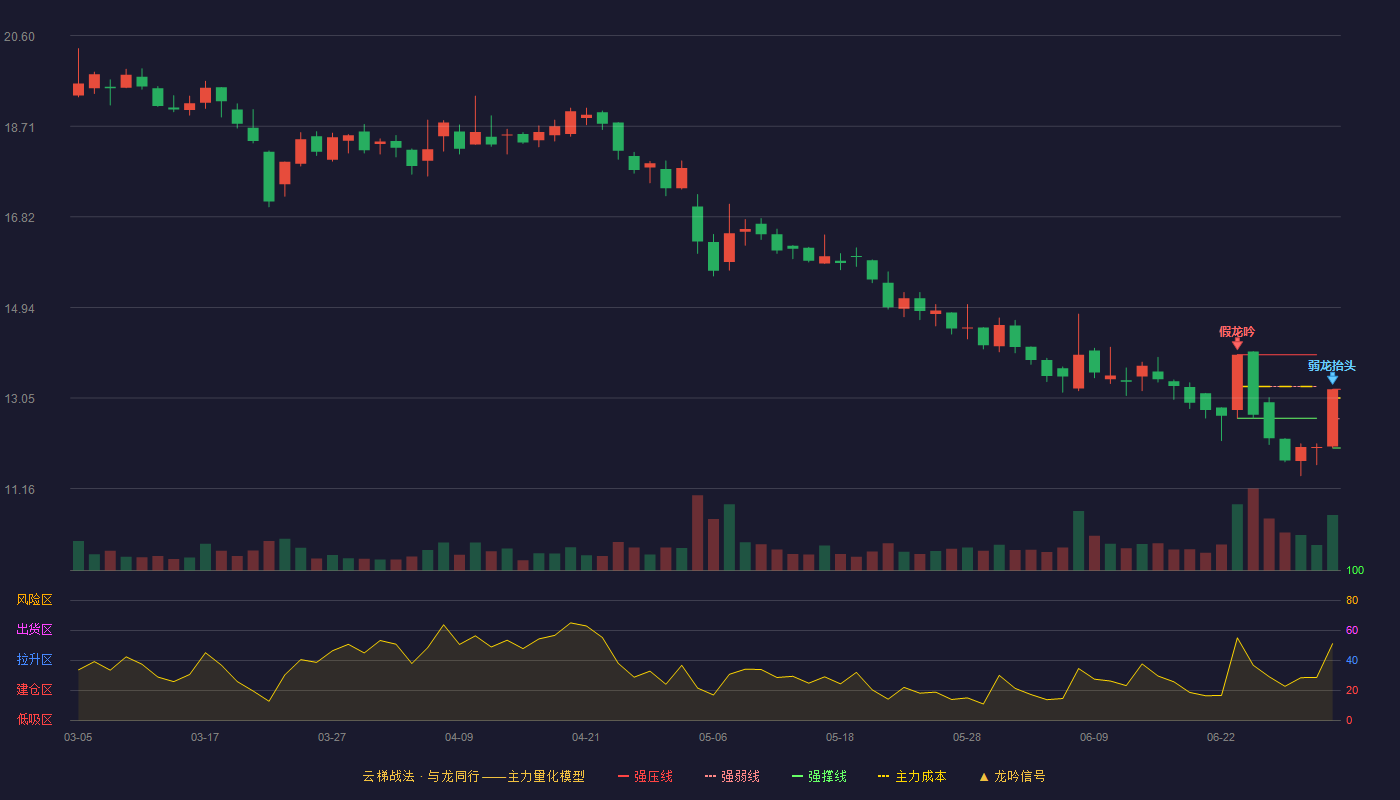This screenshot has height=800, width=1400.
Task: Toggle the 强撑线 legend item
Action: click(819, 776)
